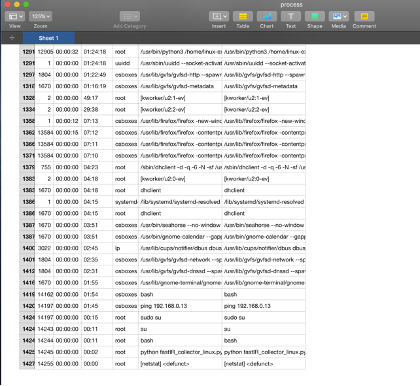Open the View menu button
Screen dimensions: 420x386
(15, 16)
